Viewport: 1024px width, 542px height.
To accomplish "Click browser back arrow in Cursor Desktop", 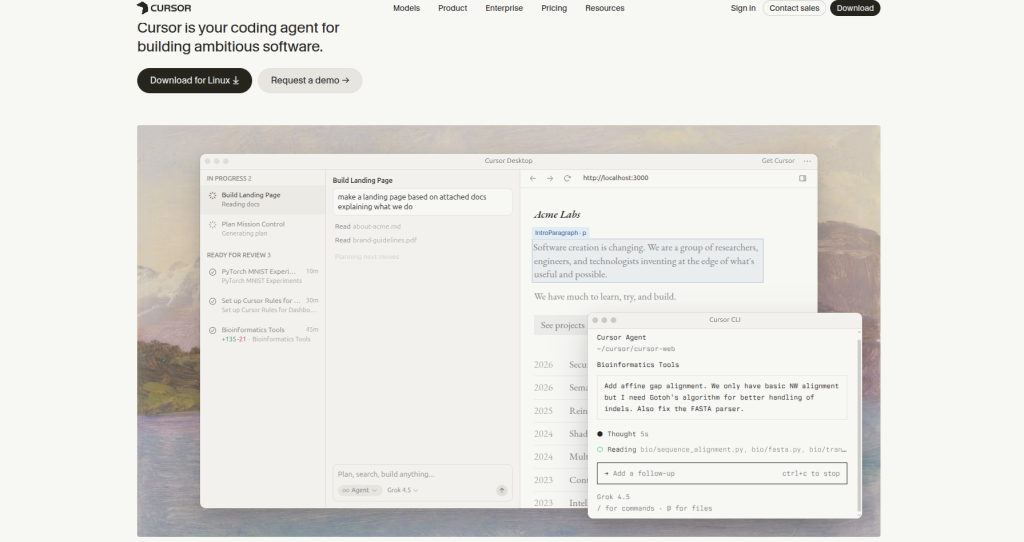I will coord(533,178).
